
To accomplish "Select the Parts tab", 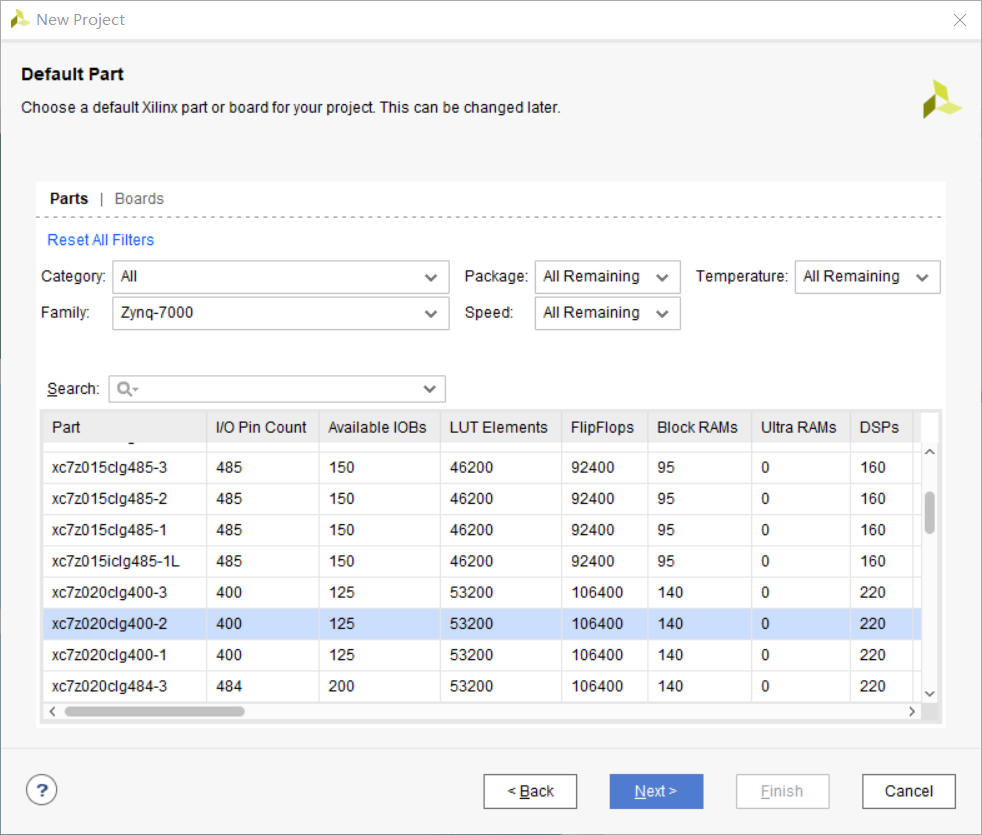I will tap(69, 199).
